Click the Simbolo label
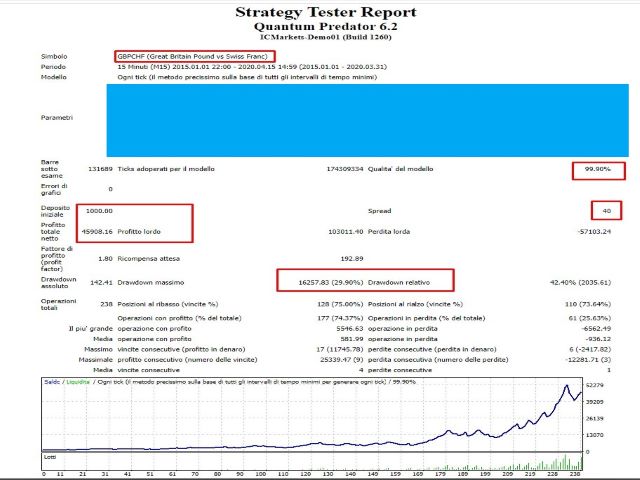Screen dimensions: 640x480 54,56
